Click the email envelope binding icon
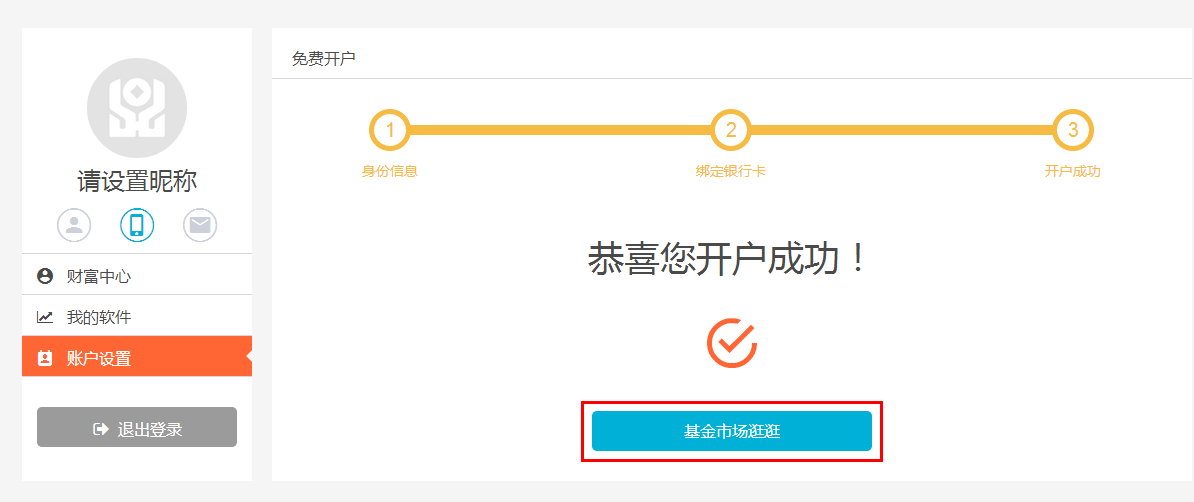This screenshot has height=502, width=1194. coord(200,224)
